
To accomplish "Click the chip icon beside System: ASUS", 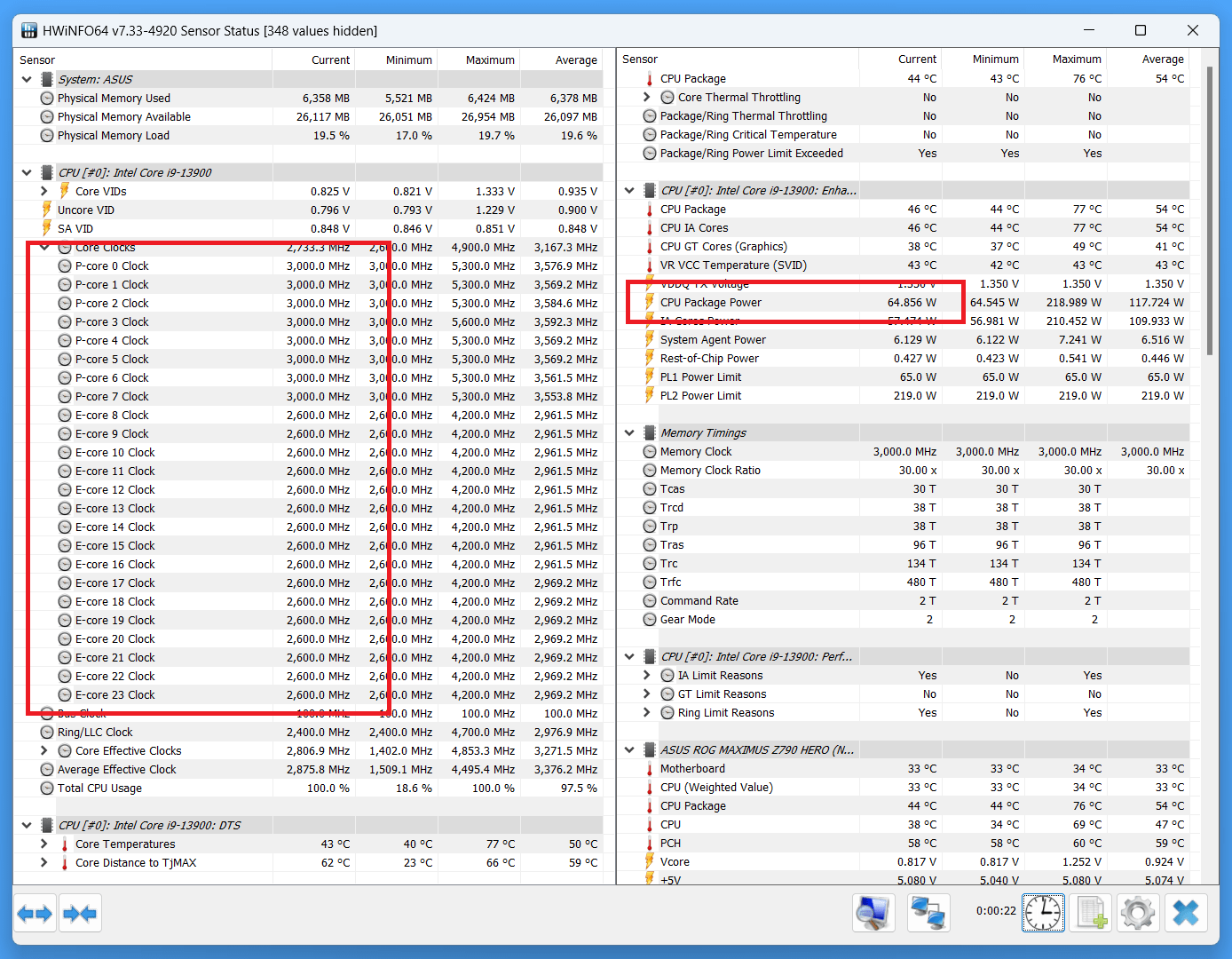I will [x=47, y=80].
